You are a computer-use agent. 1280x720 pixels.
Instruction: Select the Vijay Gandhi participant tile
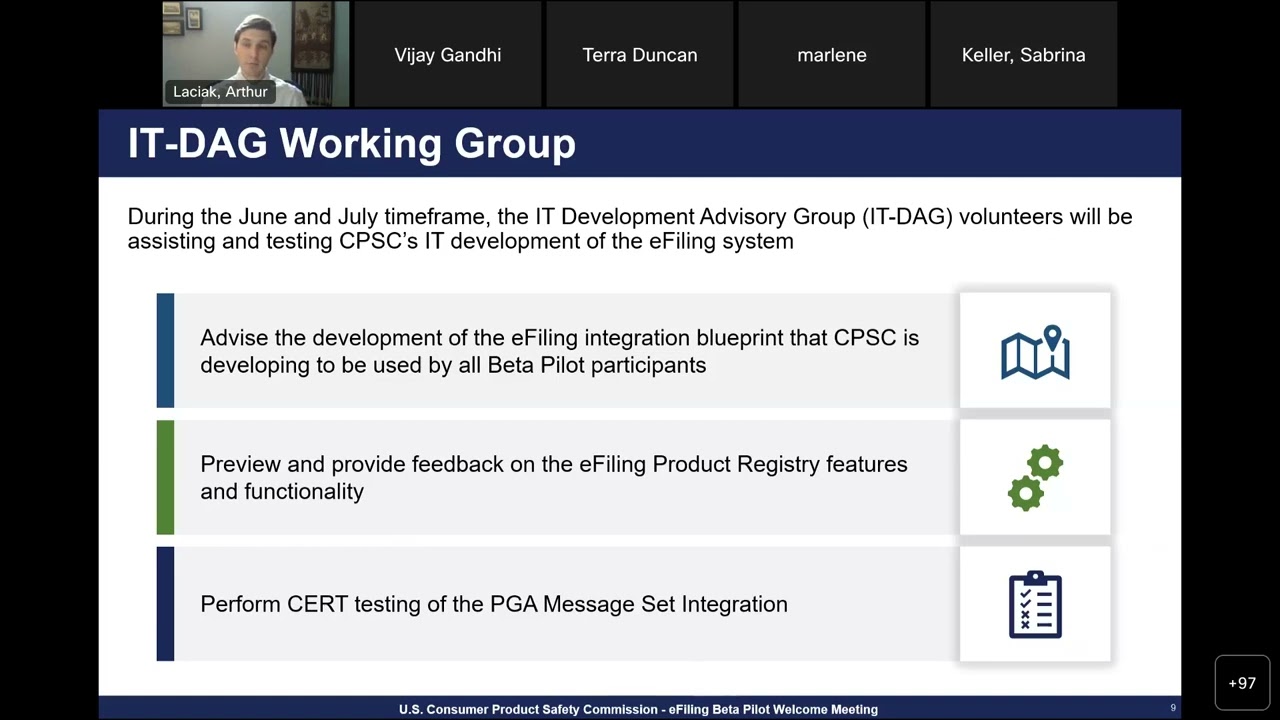point(448,54)
